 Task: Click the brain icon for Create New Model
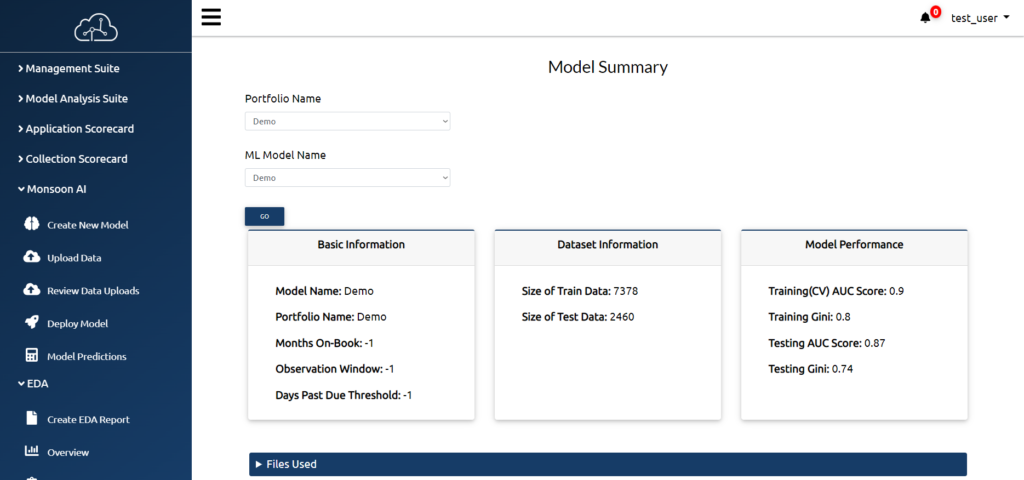(x=31, y=224)
